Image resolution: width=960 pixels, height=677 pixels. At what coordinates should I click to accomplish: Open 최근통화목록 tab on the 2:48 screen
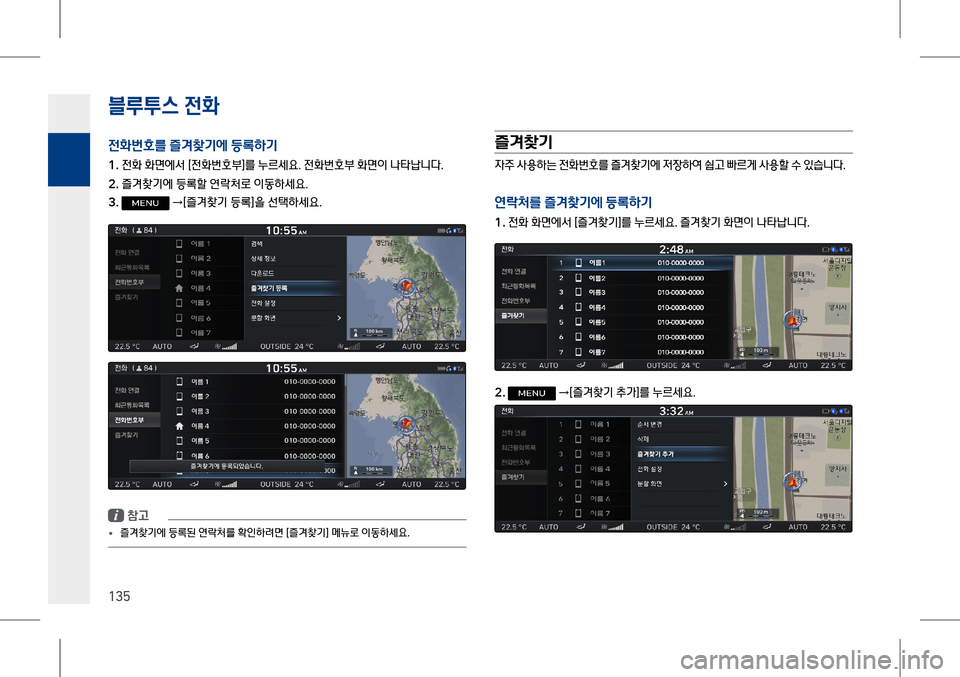click(x=521, y=286)
